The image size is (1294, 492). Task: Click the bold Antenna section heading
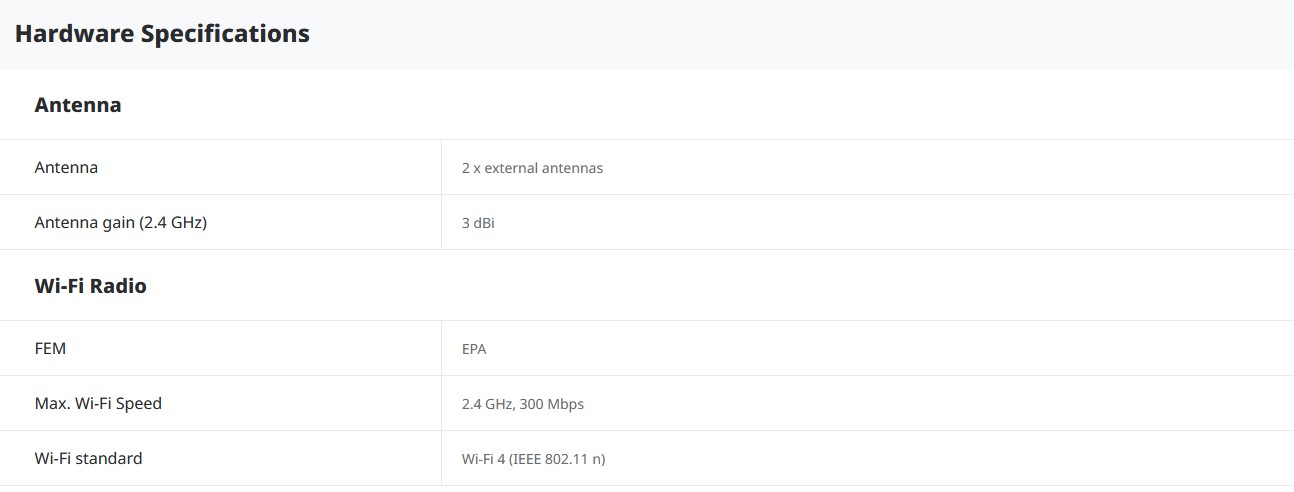[x=78, y=105]
